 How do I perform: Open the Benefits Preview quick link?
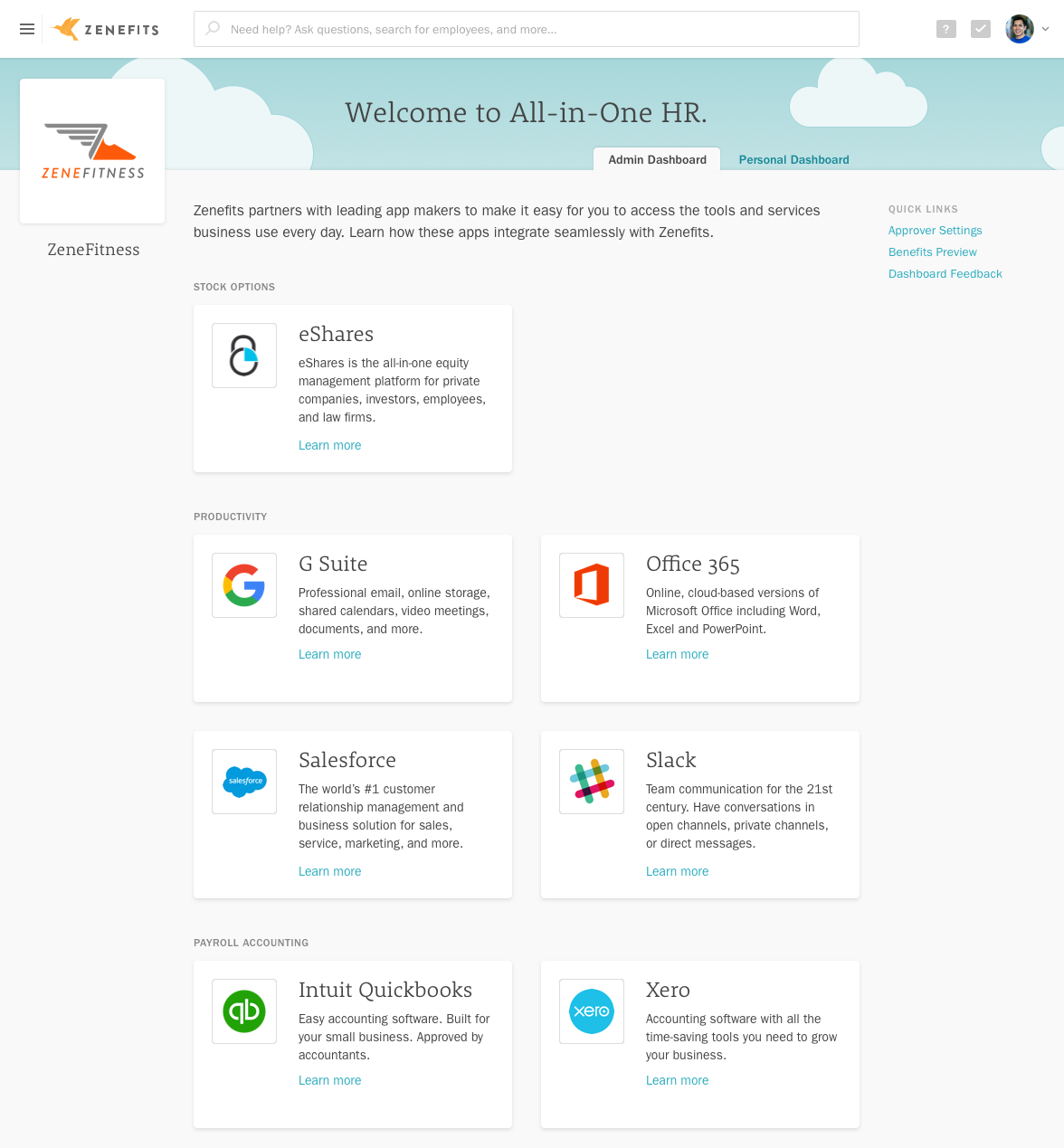click(932, 252)
